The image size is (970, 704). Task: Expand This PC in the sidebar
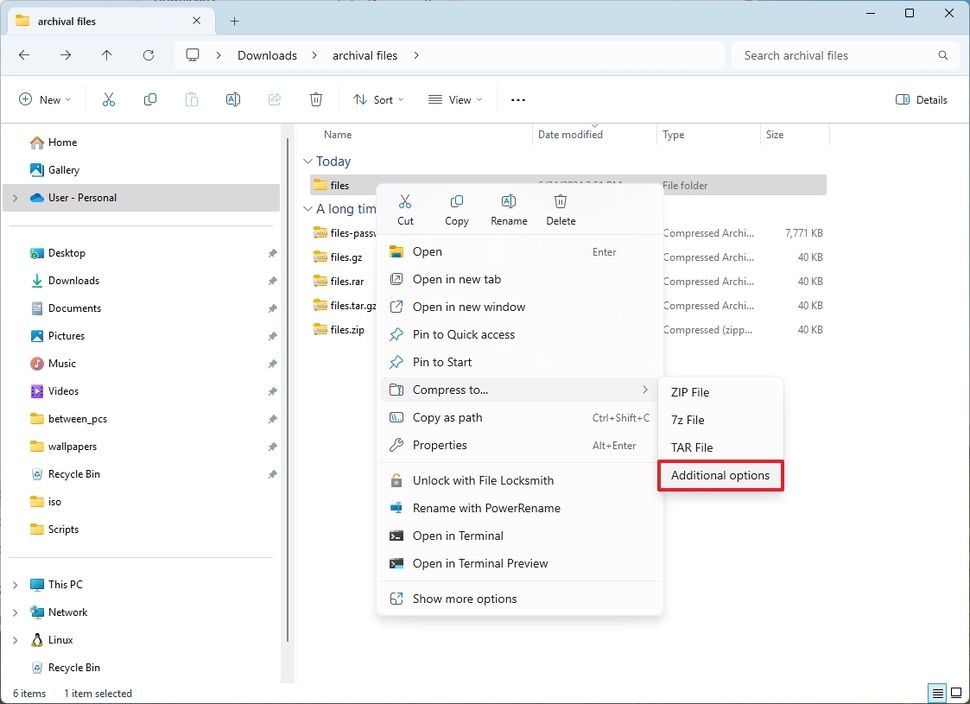(16, 584)
